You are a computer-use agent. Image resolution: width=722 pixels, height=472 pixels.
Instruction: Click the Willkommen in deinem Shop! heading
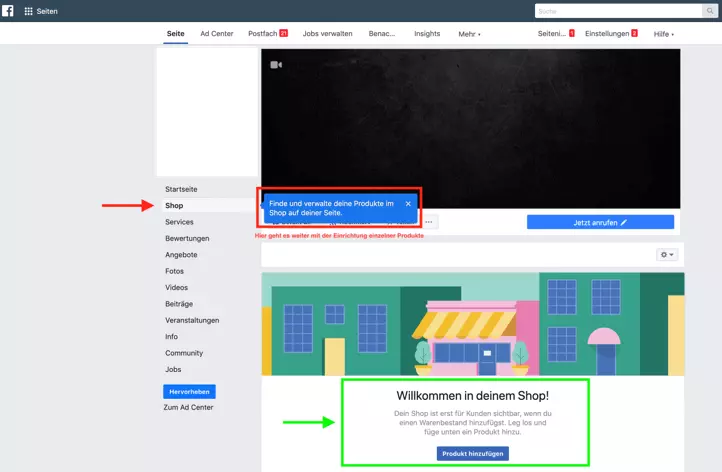coord(472,396)
